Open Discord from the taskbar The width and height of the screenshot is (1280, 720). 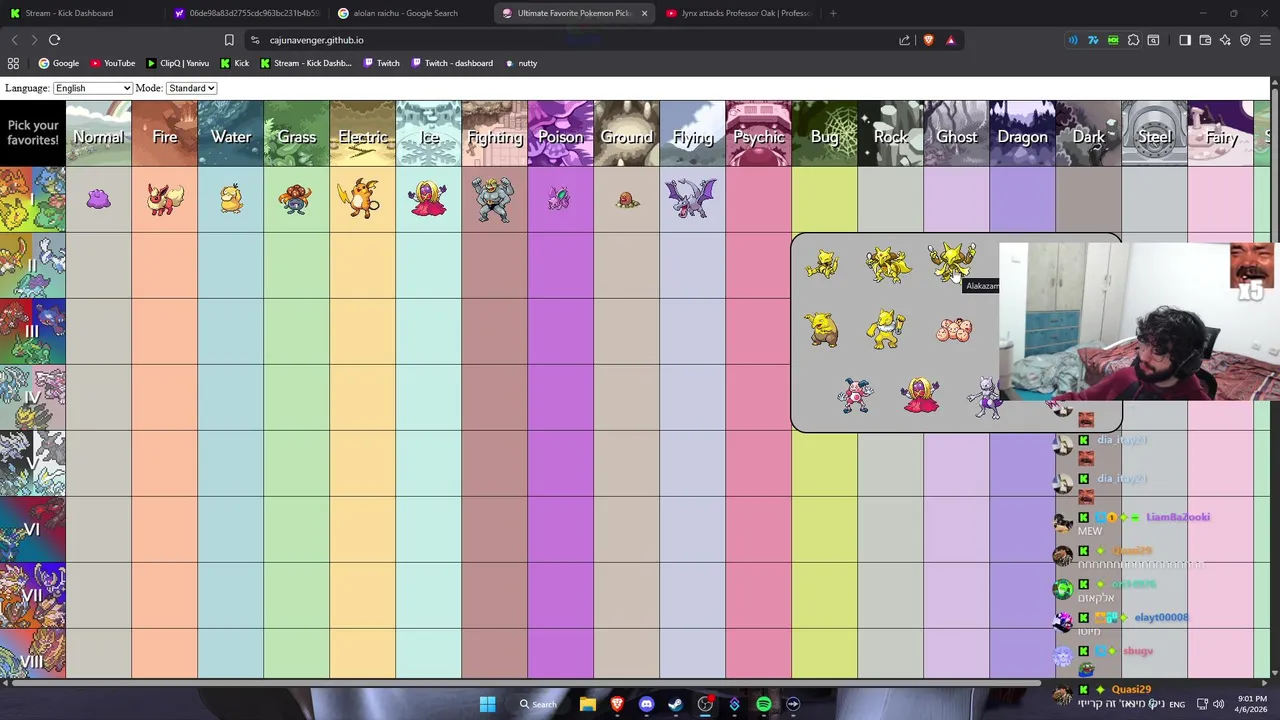click(x=646, y=704)
